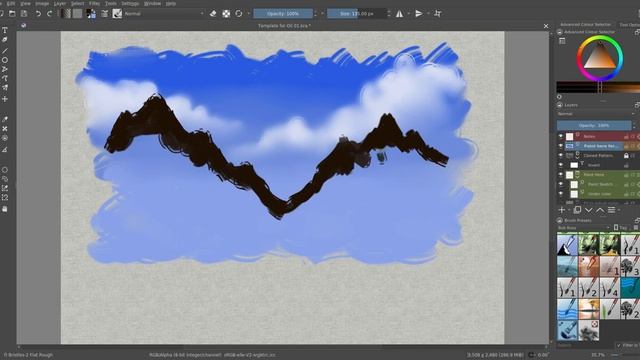Click the wrap-around mode icon
Viewport: 640px width, 360px height.
pyautogui.click(x=438, y=13)
